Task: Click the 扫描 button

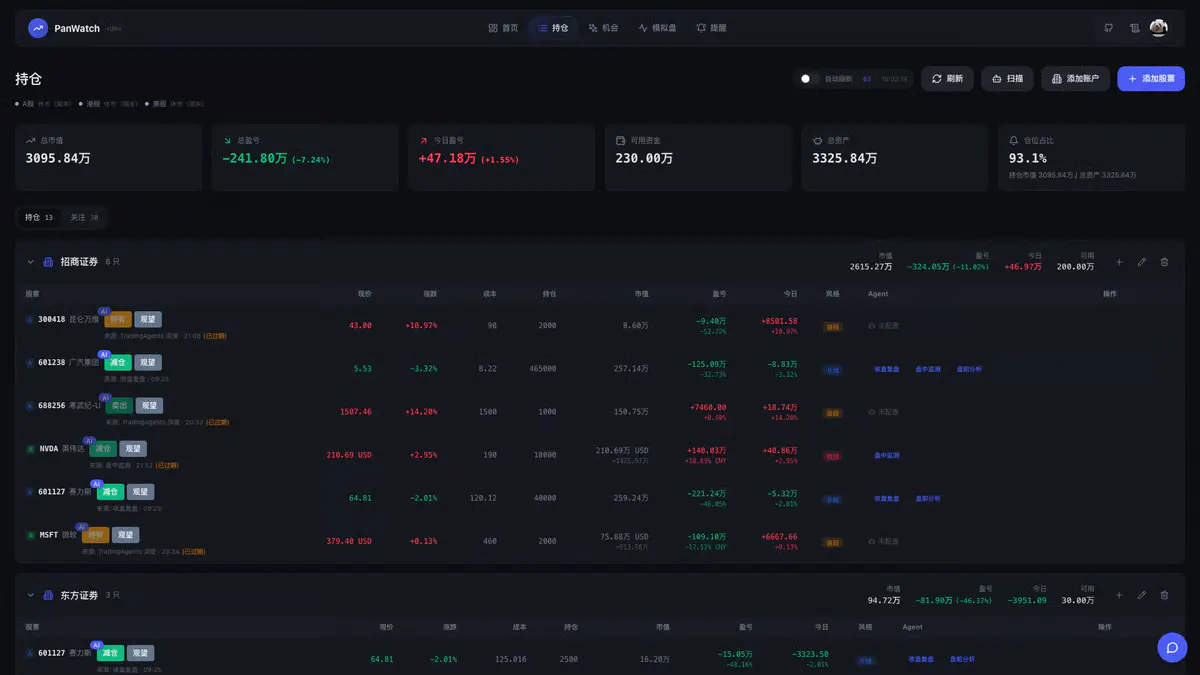Action: click(1007, 79)
